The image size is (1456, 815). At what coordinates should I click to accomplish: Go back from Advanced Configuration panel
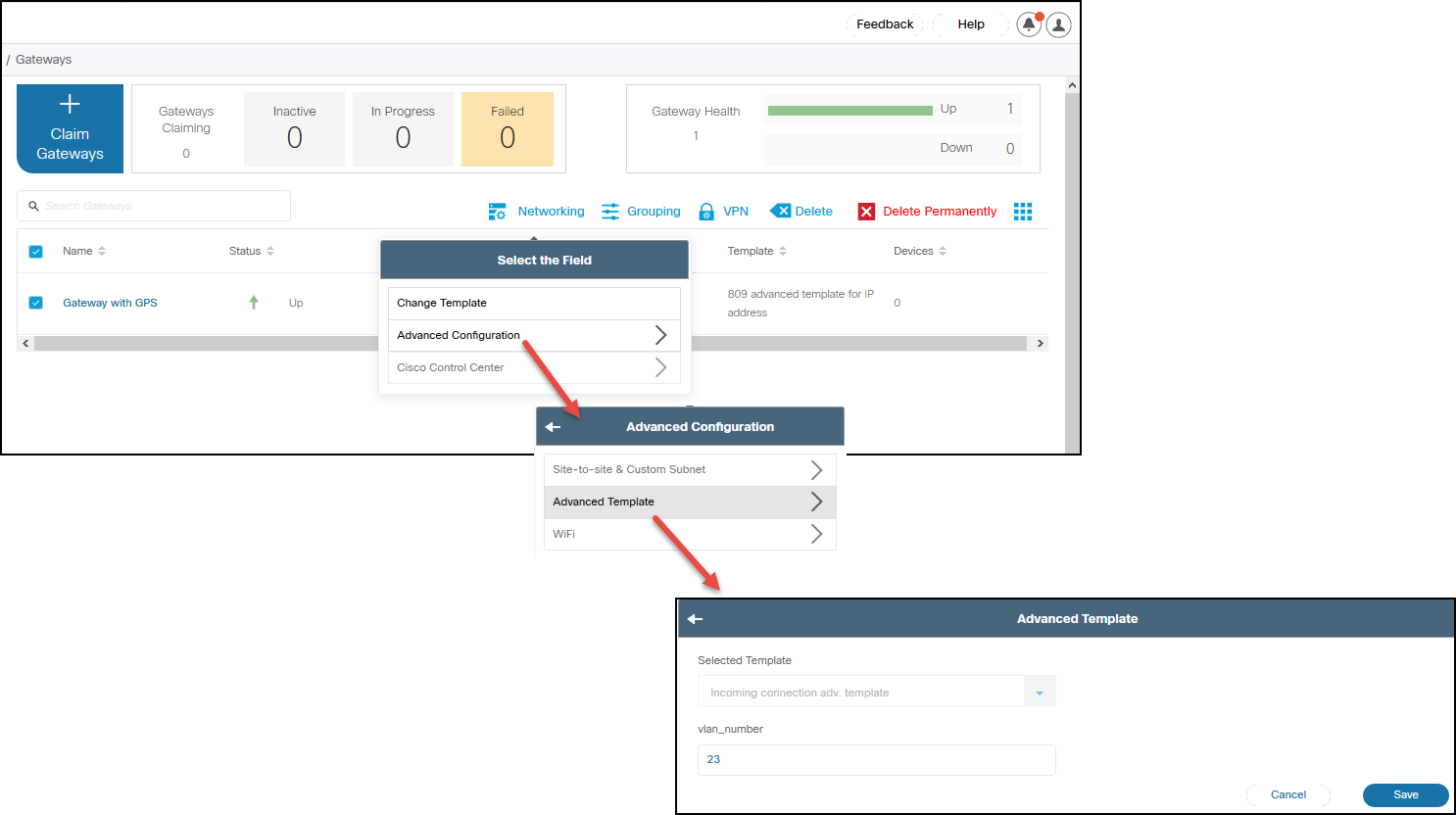(553, 427)
